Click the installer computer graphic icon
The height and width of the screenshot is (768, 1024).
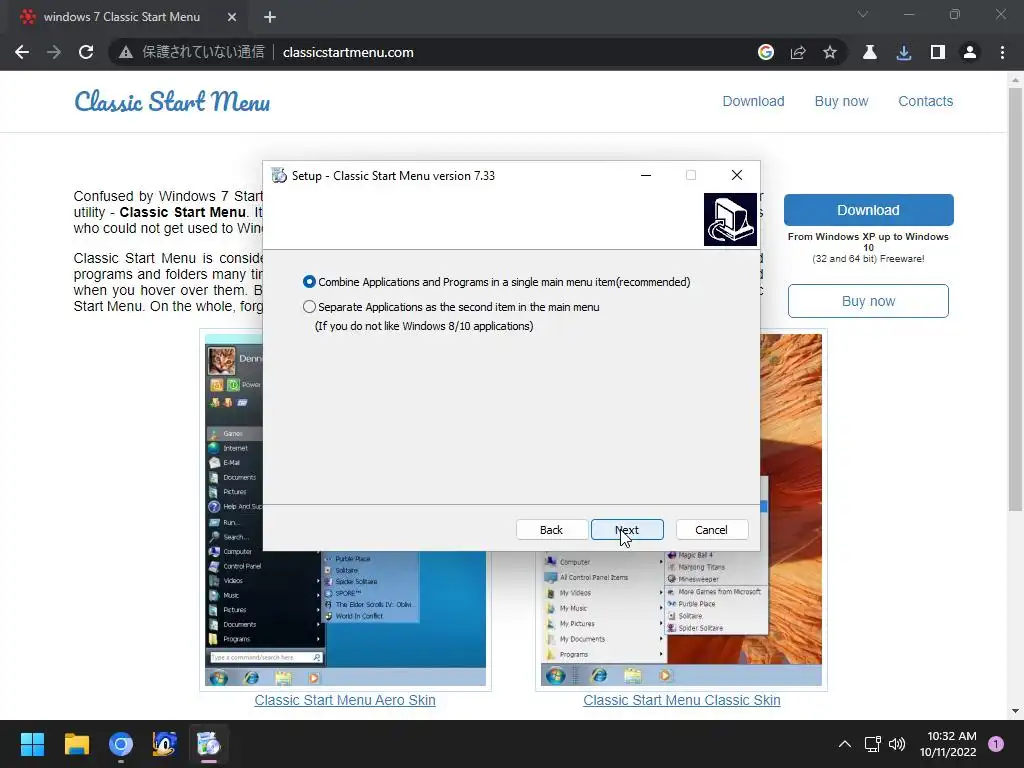pos(730,219)
